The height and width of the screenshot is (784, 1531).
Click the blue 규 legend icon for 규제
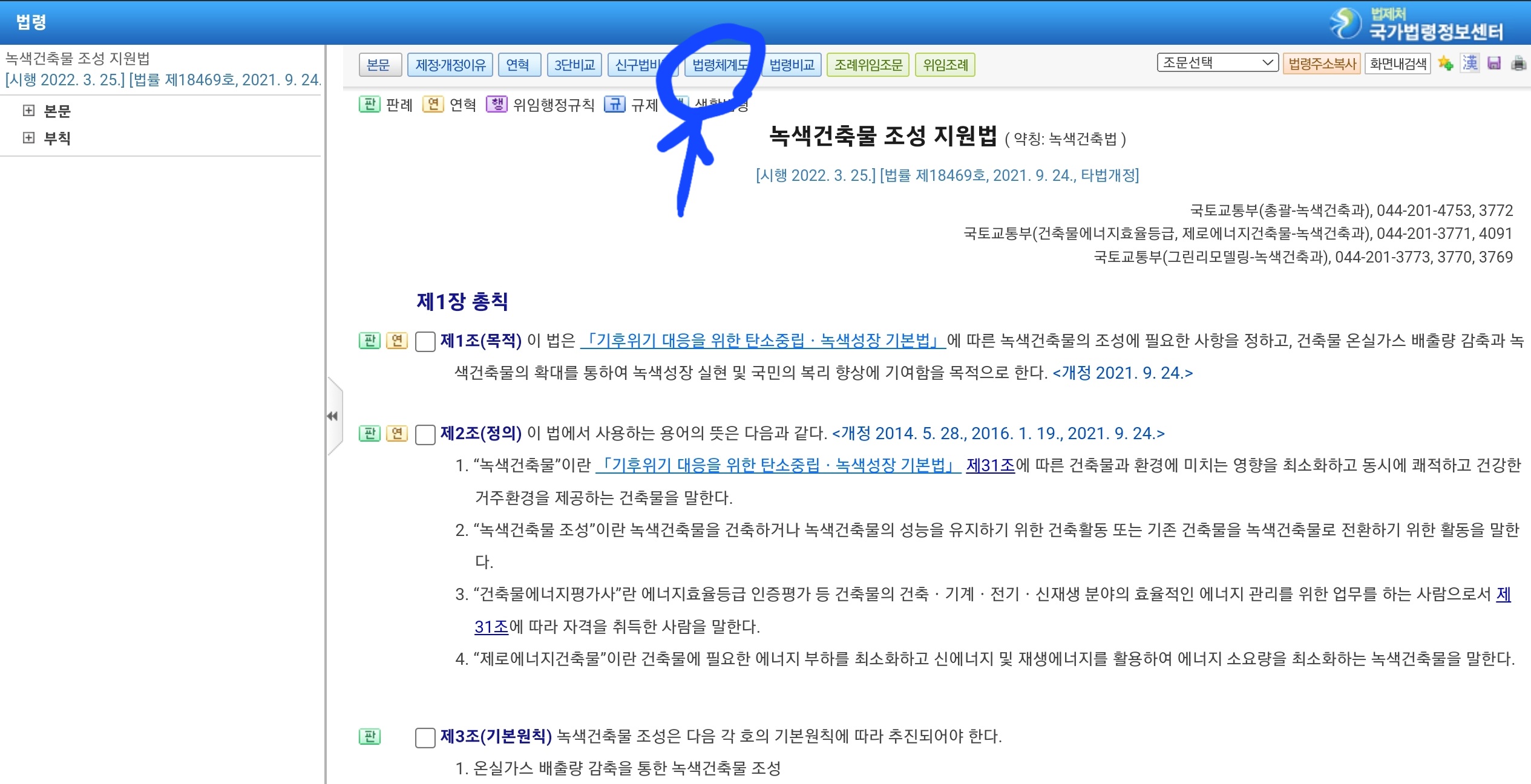614,105
